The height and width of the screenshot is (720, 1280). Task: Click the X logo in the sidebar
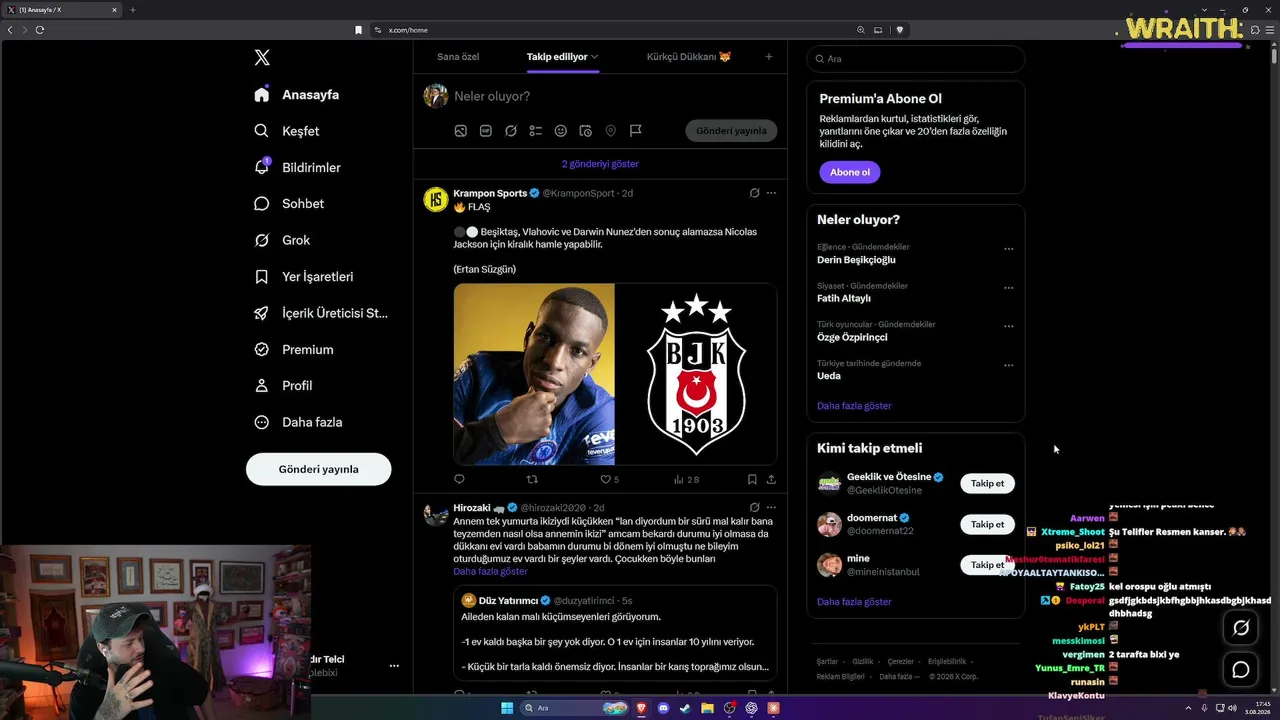262,58
